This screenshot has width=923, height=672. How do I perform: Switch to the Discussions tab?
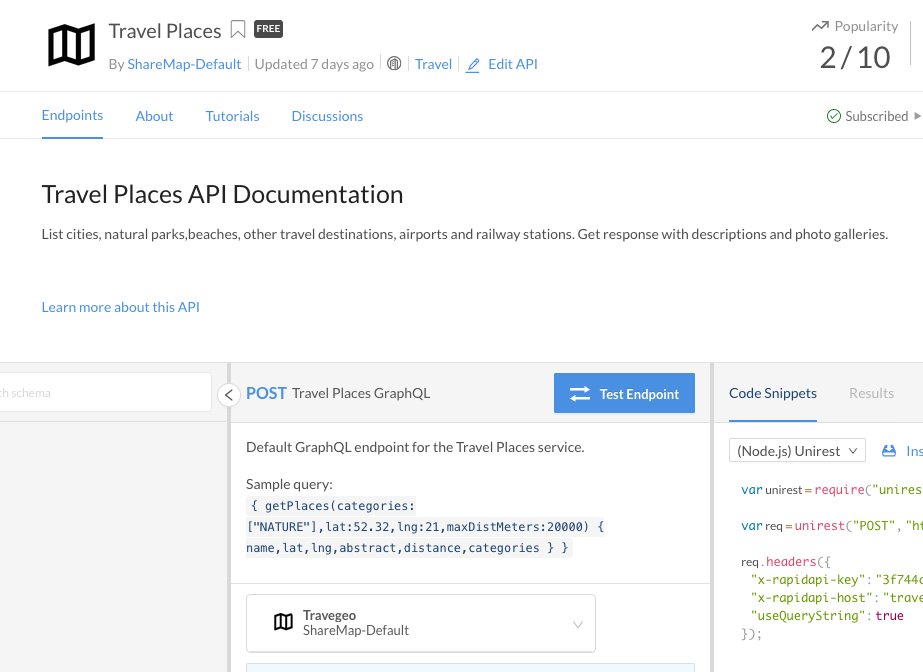click(327, 116)
